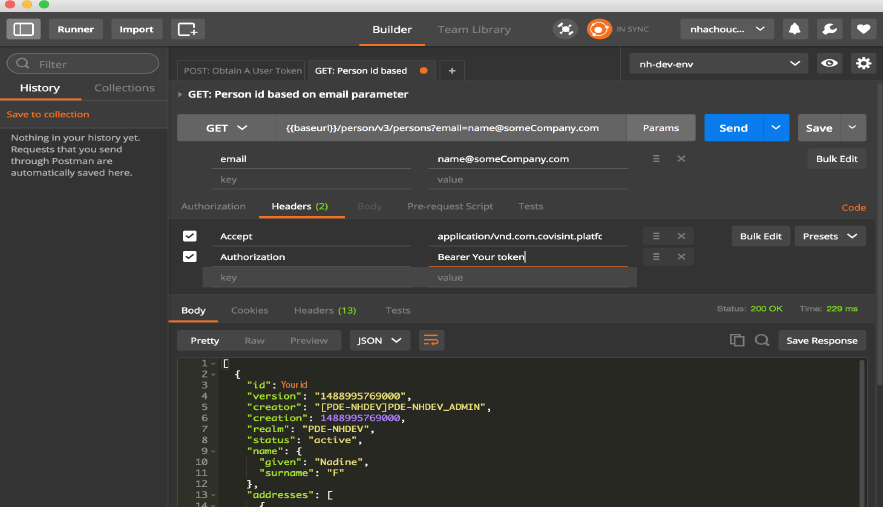Open a new window icon

pyautogui.click(x=187, y=29)
